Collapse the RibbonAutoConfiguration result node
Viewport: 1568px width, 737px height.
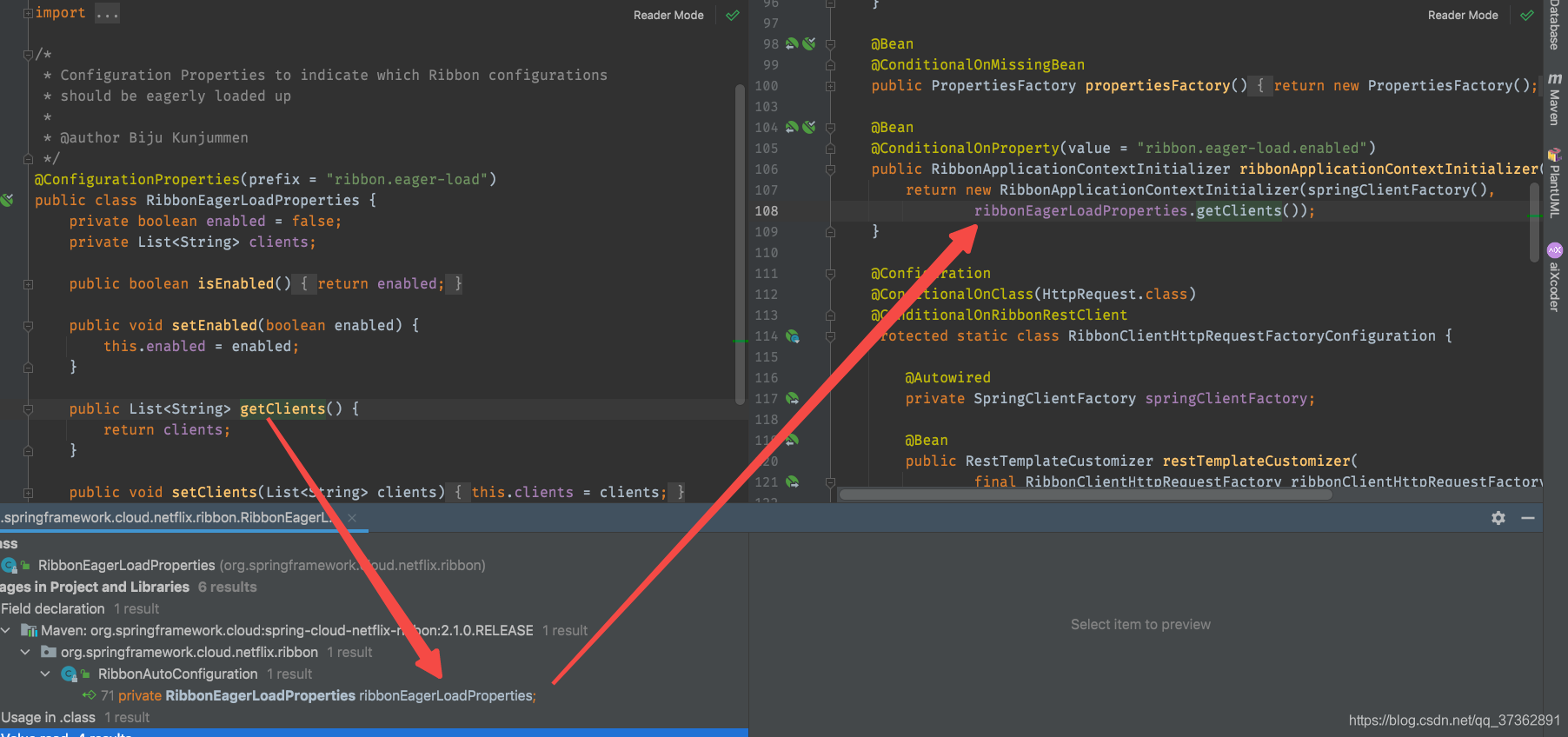(x=45, y=674)
